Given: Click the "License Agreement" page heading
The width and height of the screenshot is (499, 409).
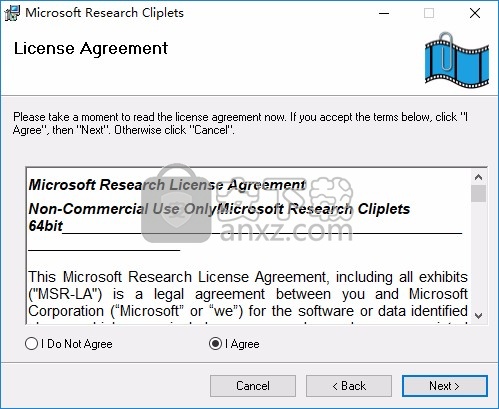Looking at the screenshot, I should (91, 48).
